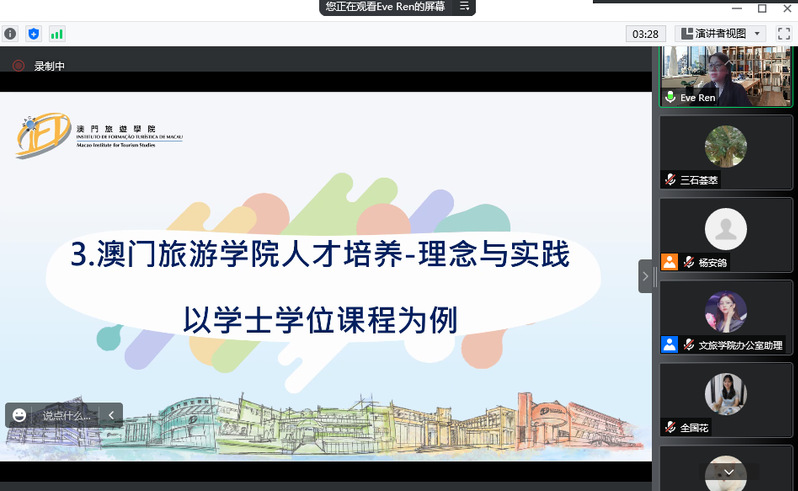This screenshot has height=491, width=798.
Task: Click the grip handle on sharing banner
Action: [x=464, y=6]
